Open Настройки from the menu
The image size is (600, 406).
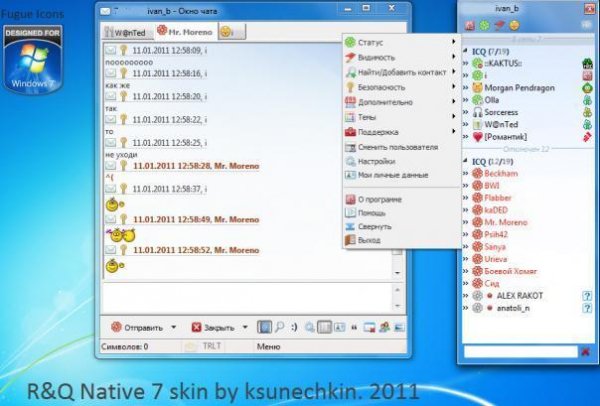click(x=401, y=161)
